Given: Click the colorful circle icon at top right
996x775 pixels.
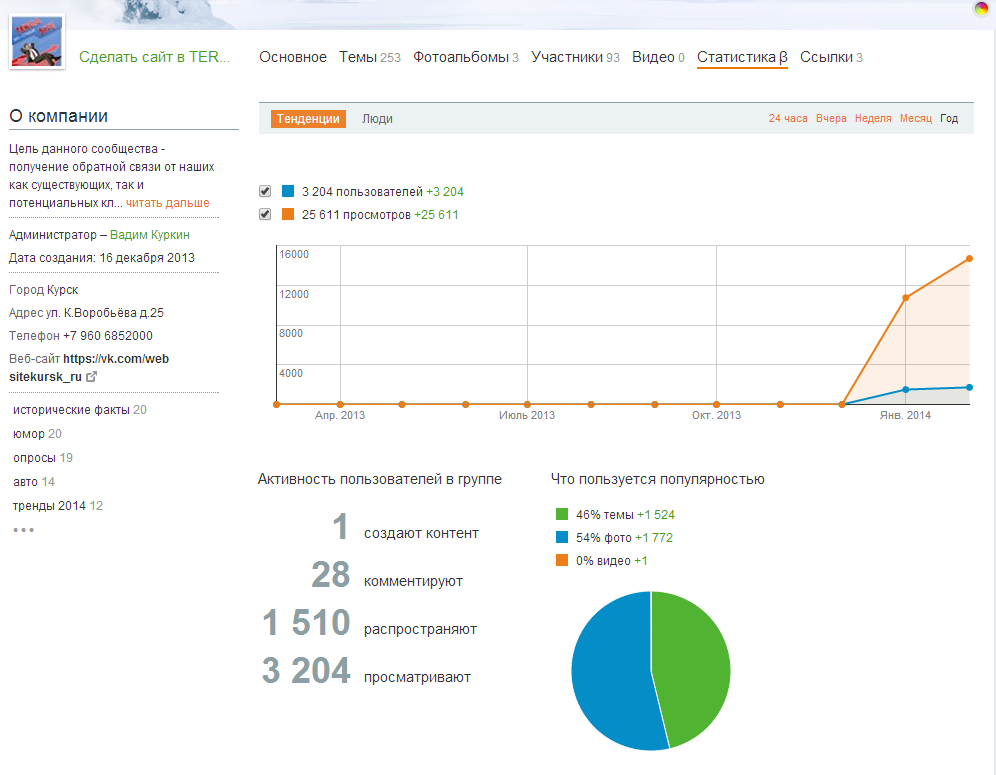Looking at the screenshot, I should point(981,8).
